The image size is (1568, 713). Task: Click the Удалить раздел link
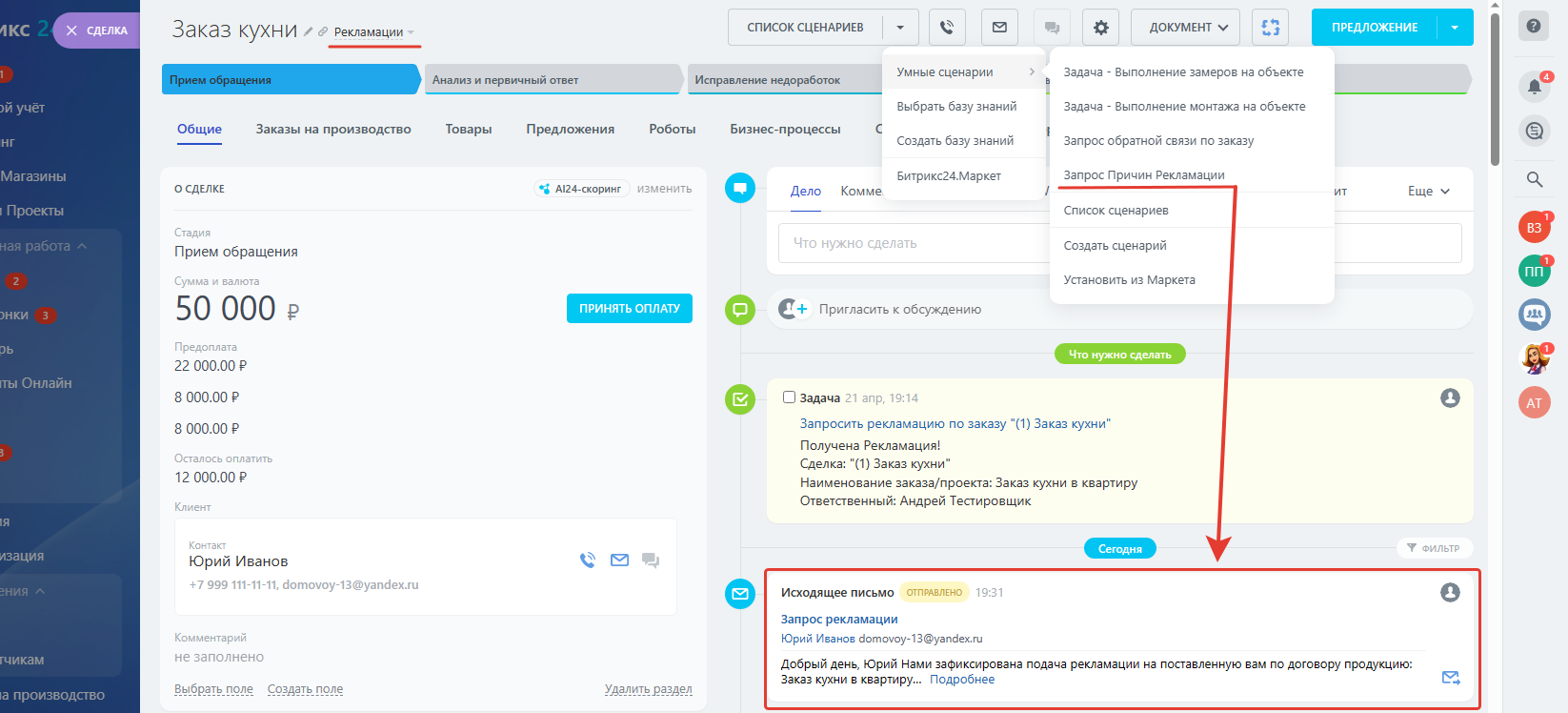click(649, 689)
